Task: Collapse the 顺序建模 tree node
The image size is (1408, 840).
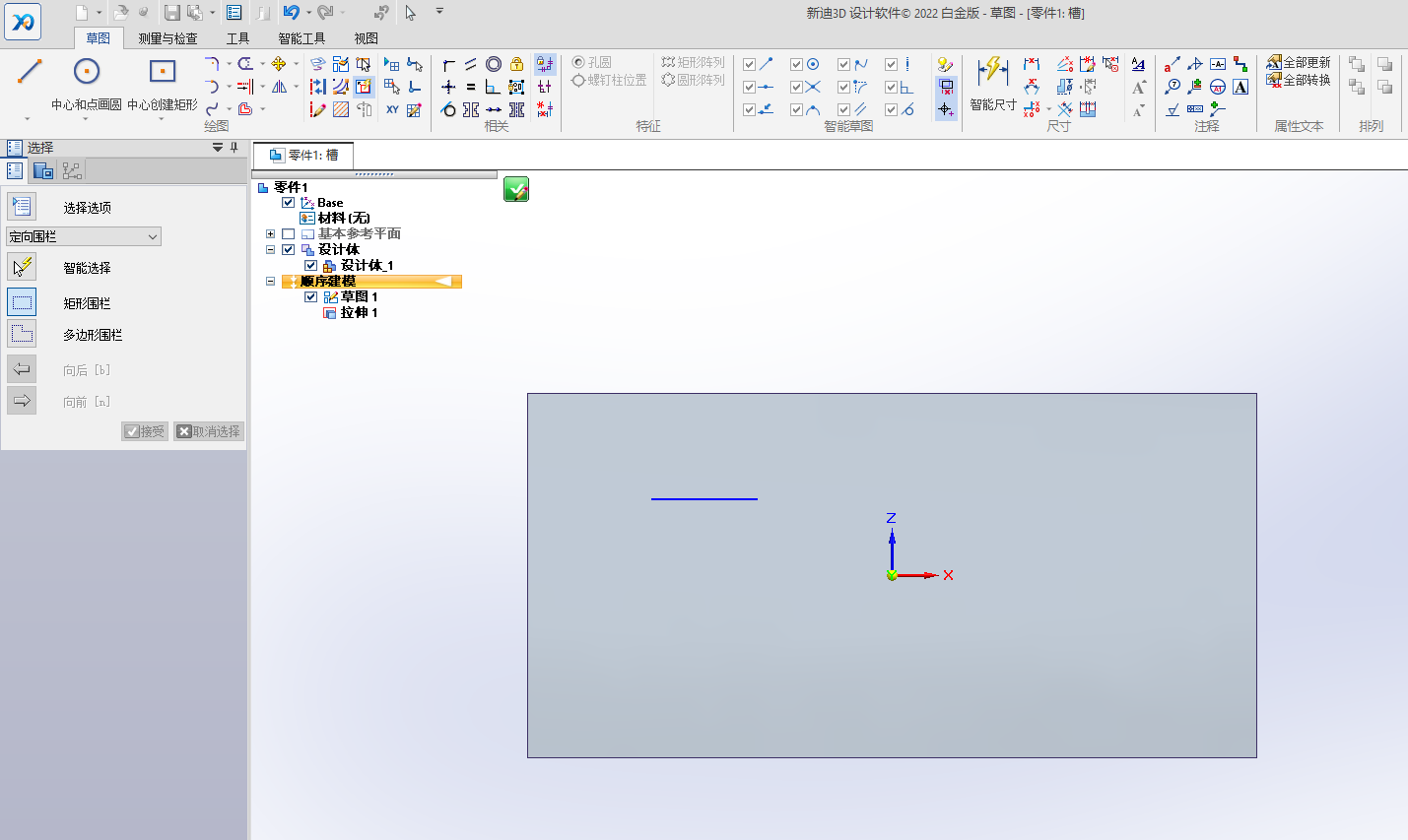Action: 270,281
